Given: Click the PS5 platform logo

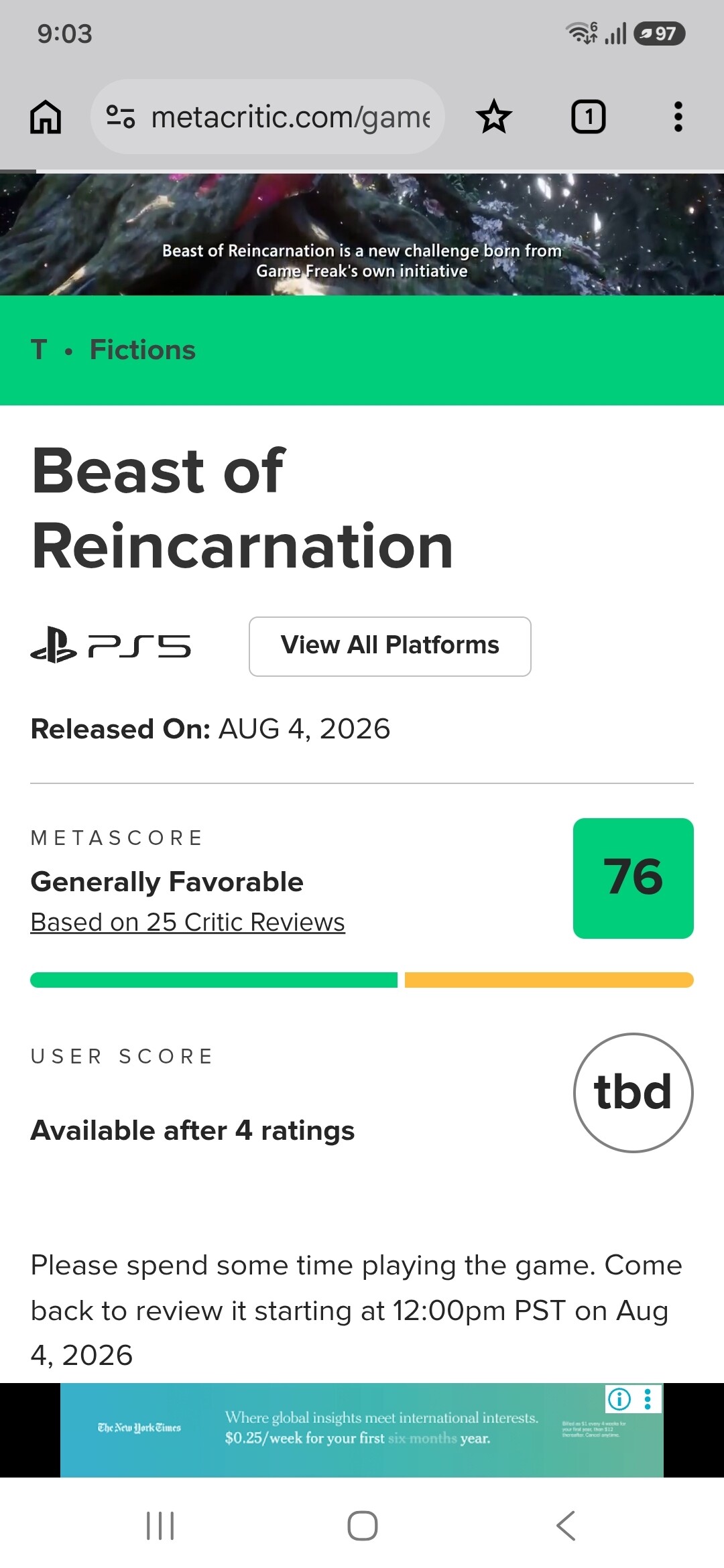Looking at the screenshot, I should coord(111,645).
